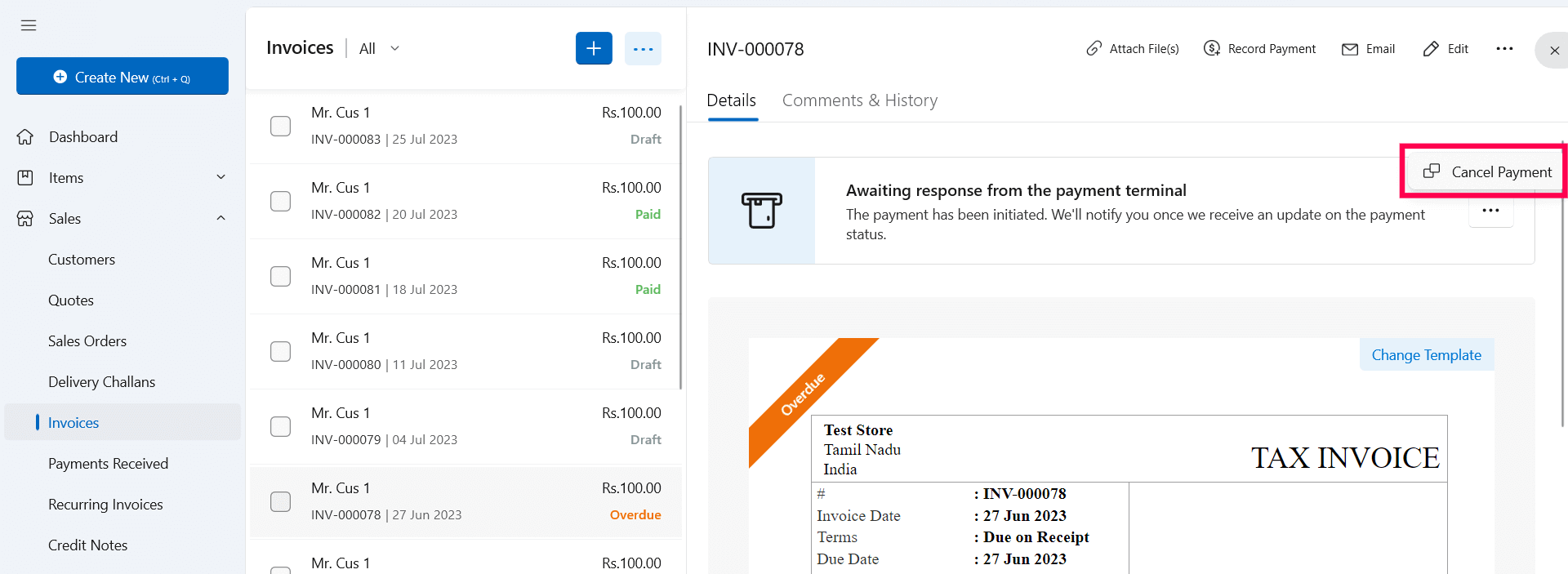Collapse the Sales sidebar section

coord(220,218)
